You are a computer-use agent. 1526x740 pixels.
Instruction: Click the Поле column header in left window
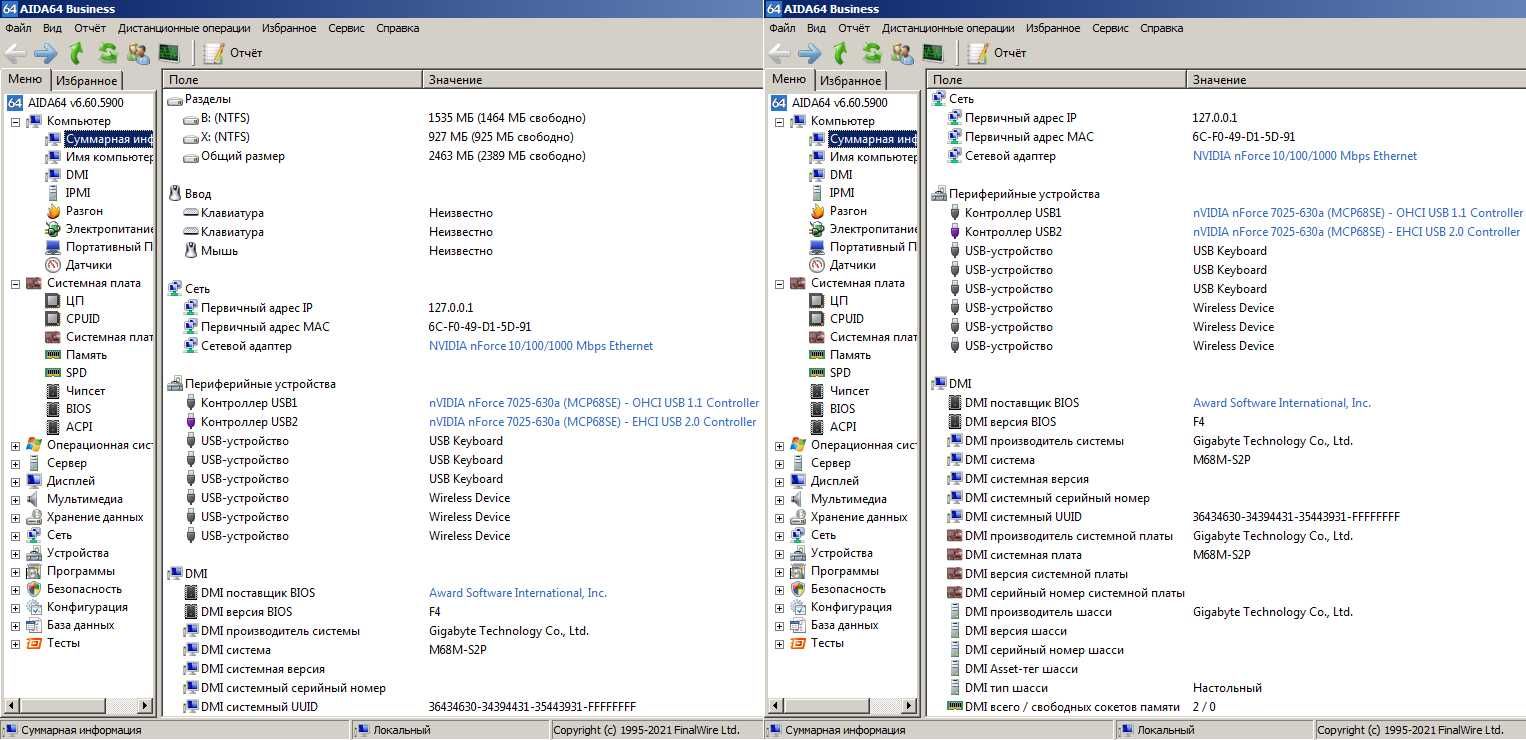[293, 80]
